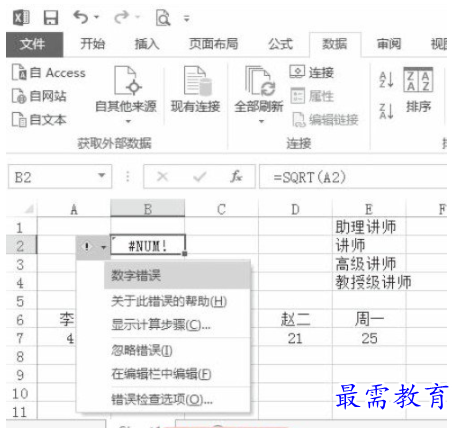Open the 审阅 ribbon tab

pyautogui.click(x=389, y=44)
